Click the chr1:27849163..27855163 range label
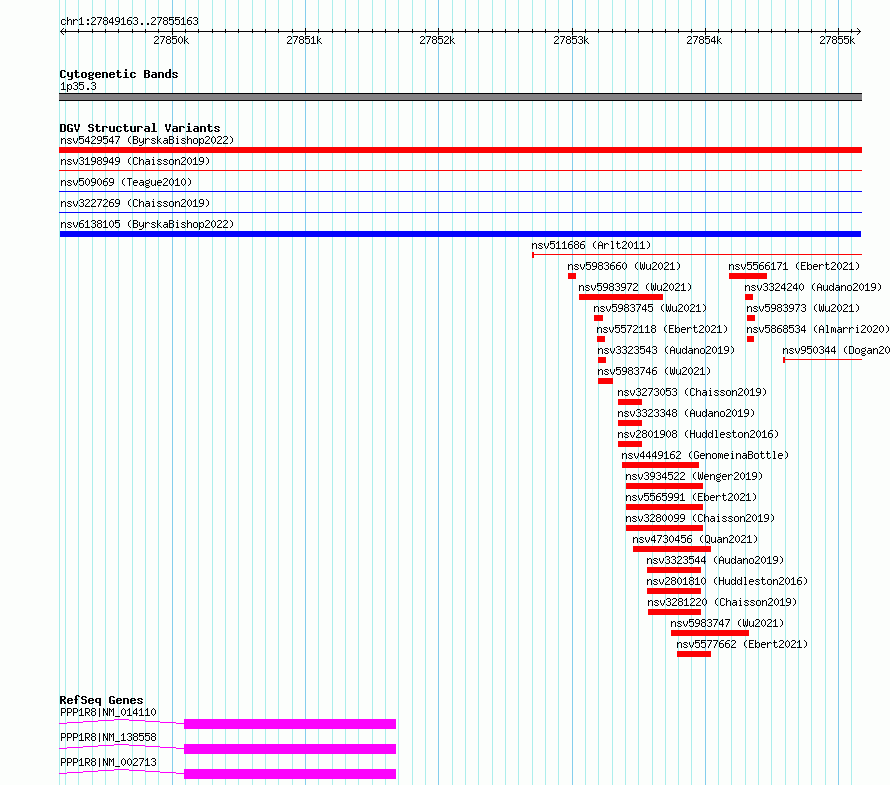Screen dimensions: 890x785 [x=129, y=21]
